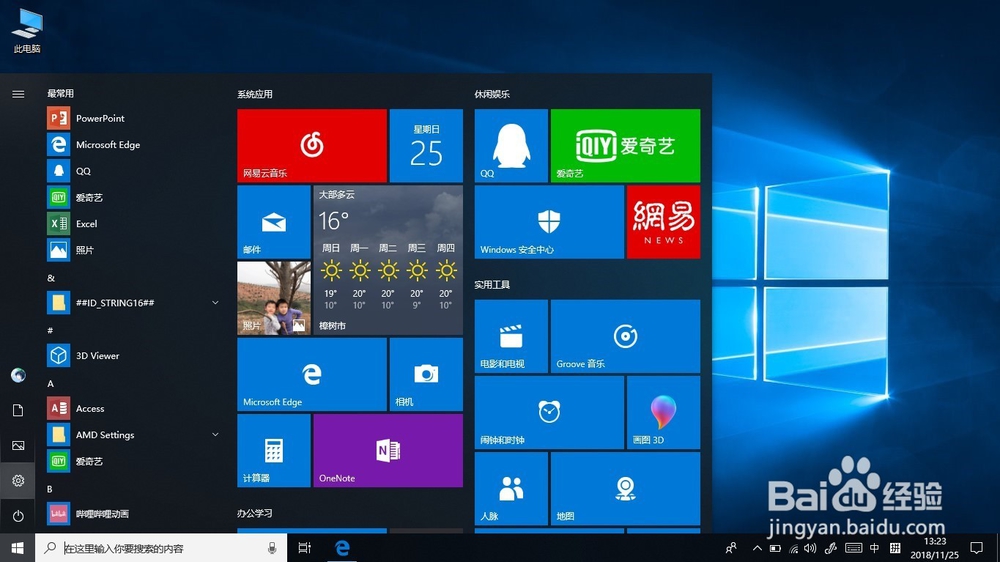The image size is (1000, 562).
Task: Open the QQ penguin tile
Action: click(x=511, y=145)
